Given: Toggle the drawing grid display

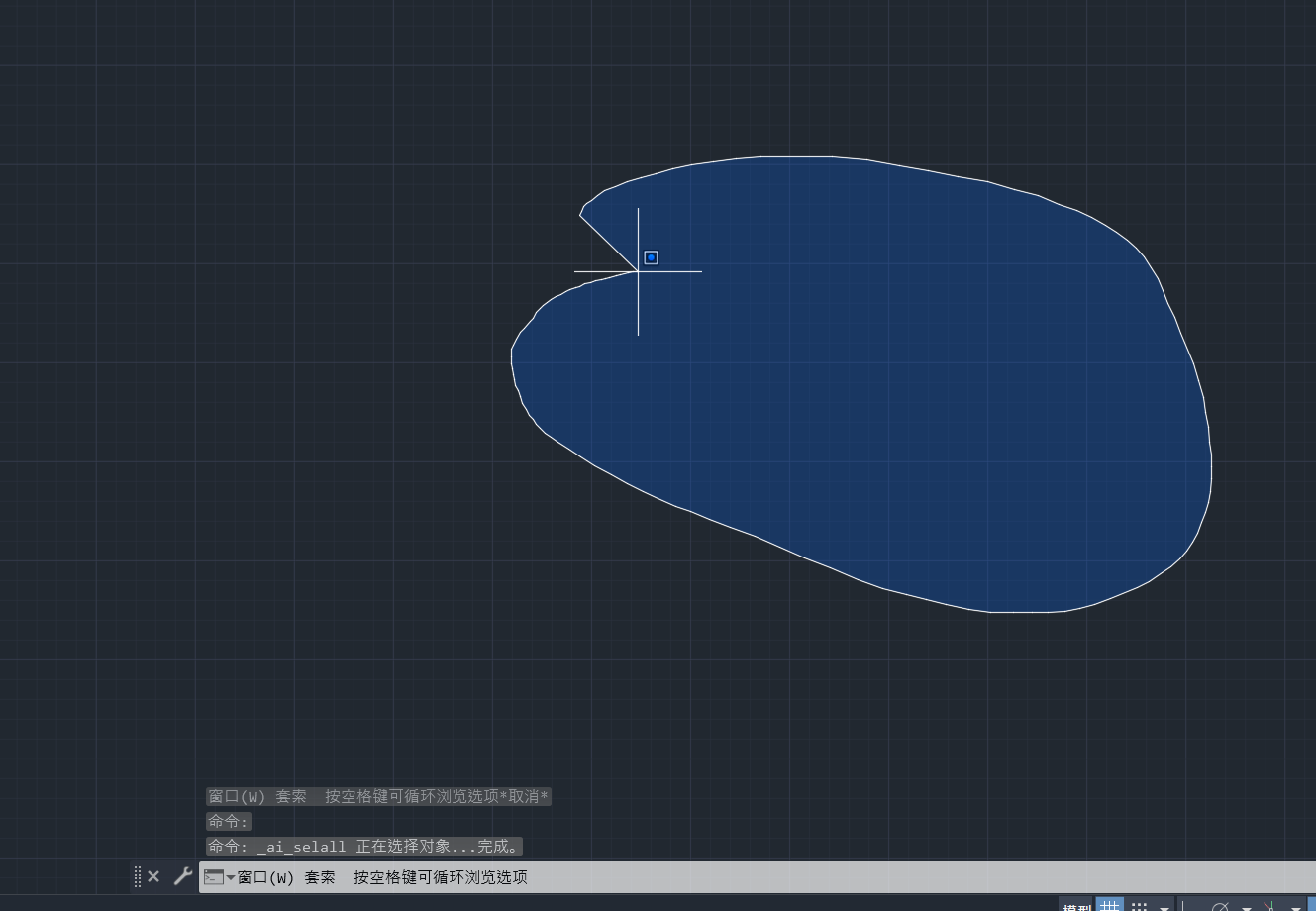Looking at the screenshot, I should coord(1110,906).
